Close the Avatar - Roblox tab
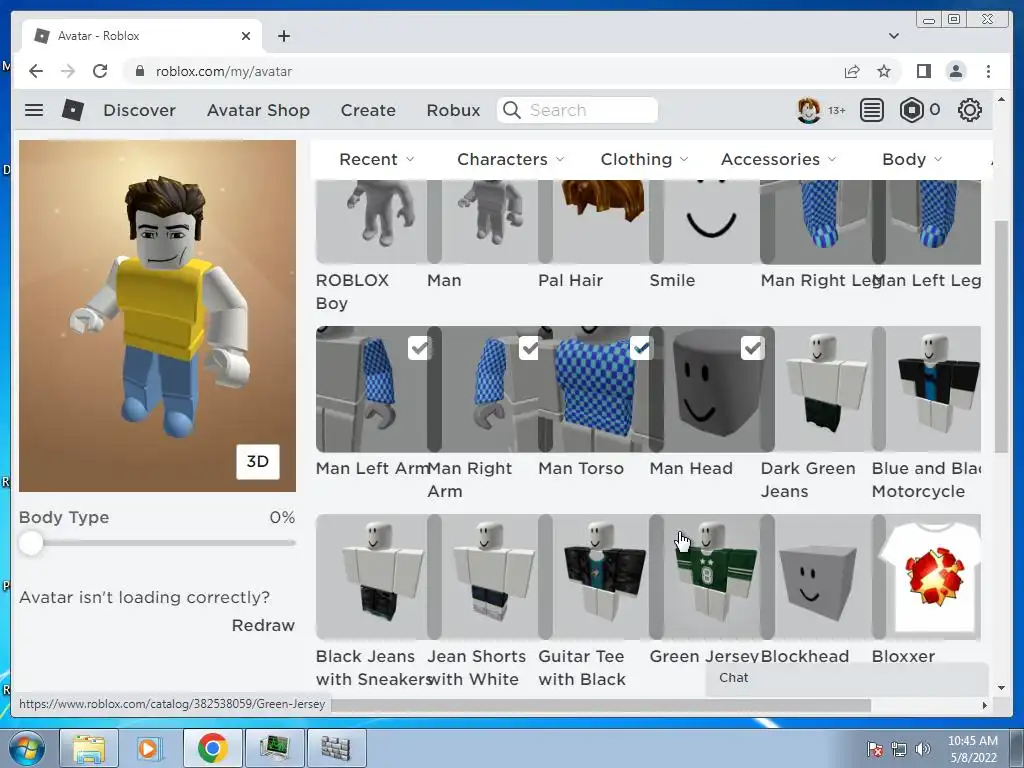Screen dimensions: 1024x768 246,36
